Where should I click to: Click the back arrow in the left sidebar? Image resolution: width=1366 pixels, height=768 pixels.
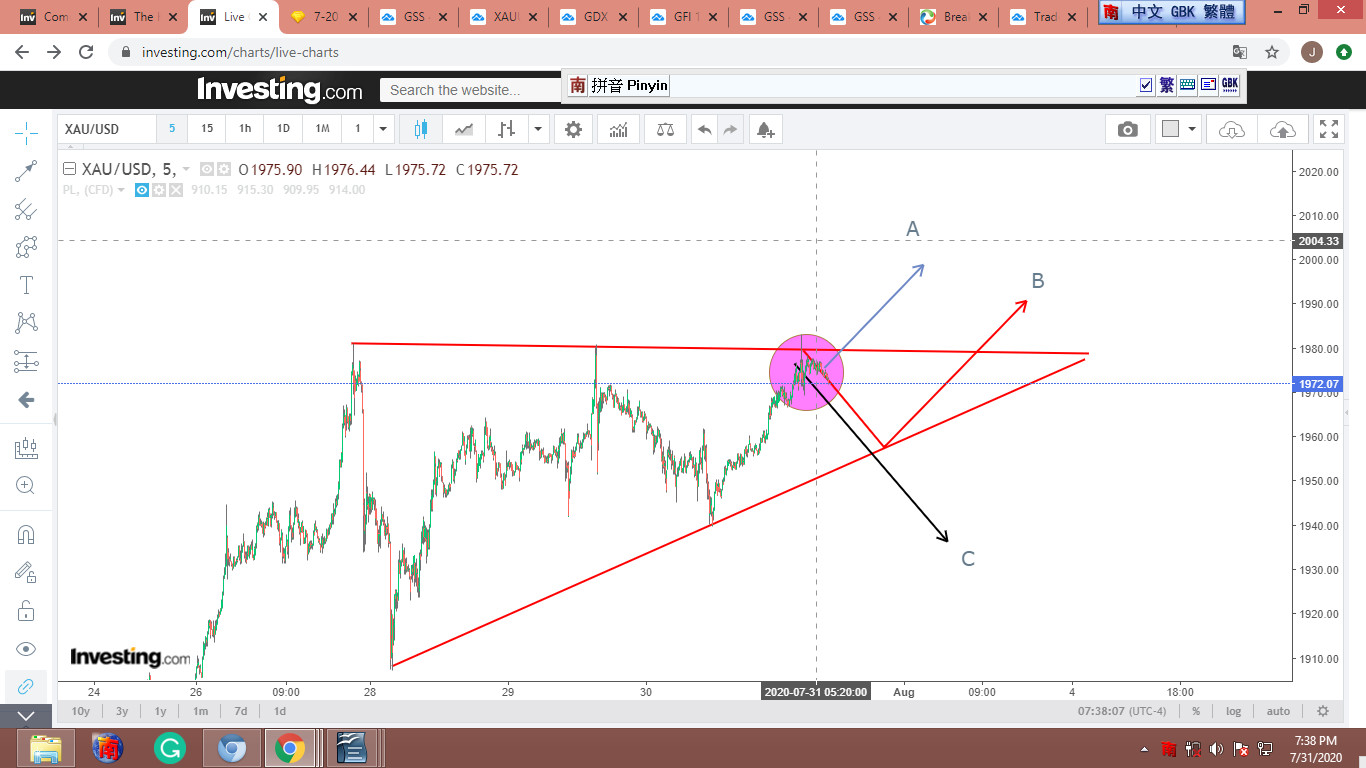click(26, 400)
